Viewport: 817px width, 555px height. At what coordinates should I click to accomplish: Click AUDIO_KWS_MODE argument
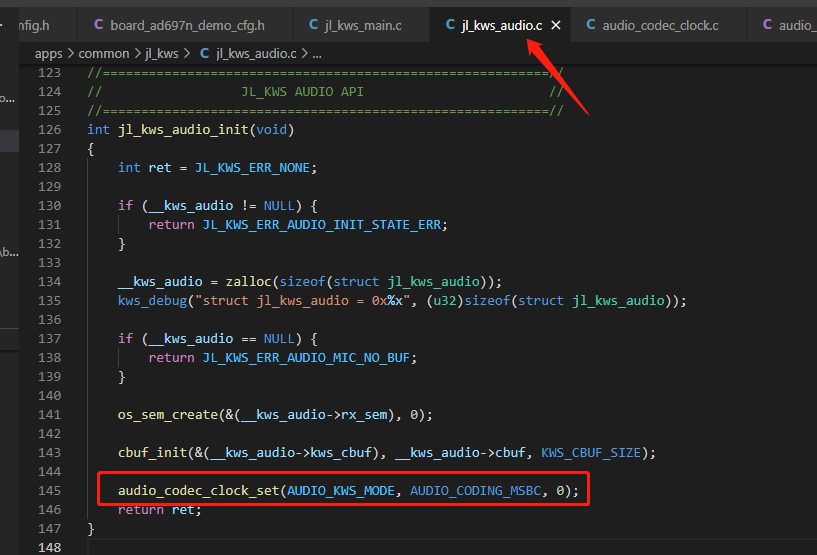341,491
